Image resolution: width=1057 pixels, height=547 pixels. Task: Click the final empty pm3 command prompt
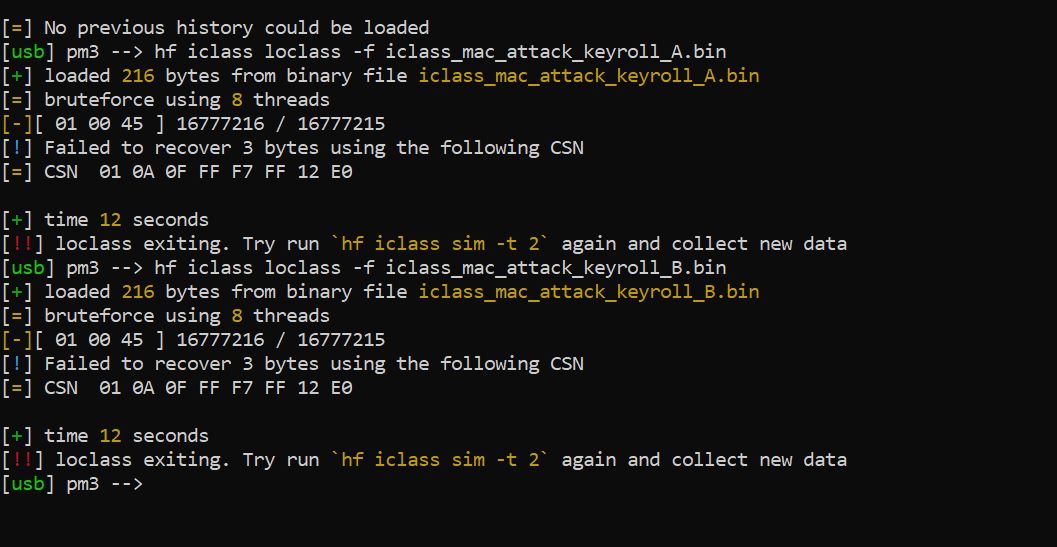pos(72,484)
